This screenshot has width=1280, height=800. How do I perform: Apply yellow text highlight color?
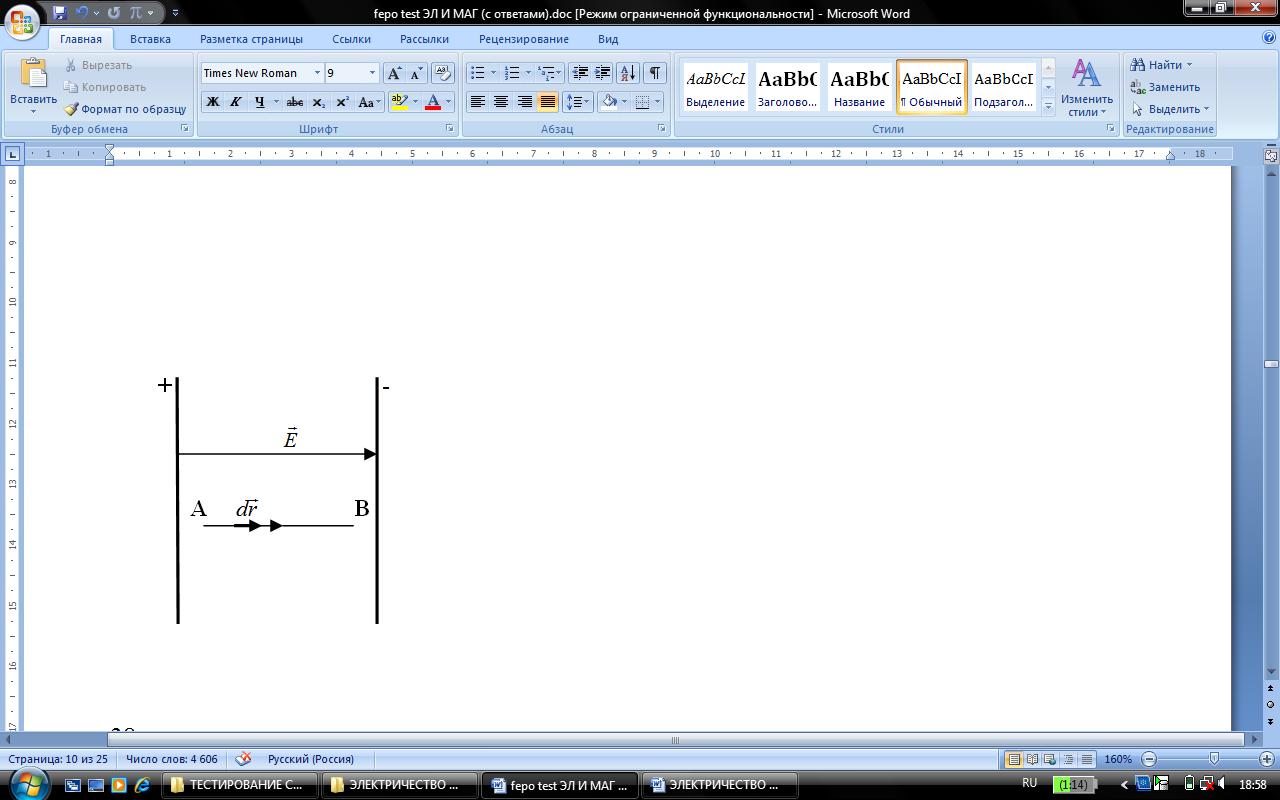click(399, 102)
